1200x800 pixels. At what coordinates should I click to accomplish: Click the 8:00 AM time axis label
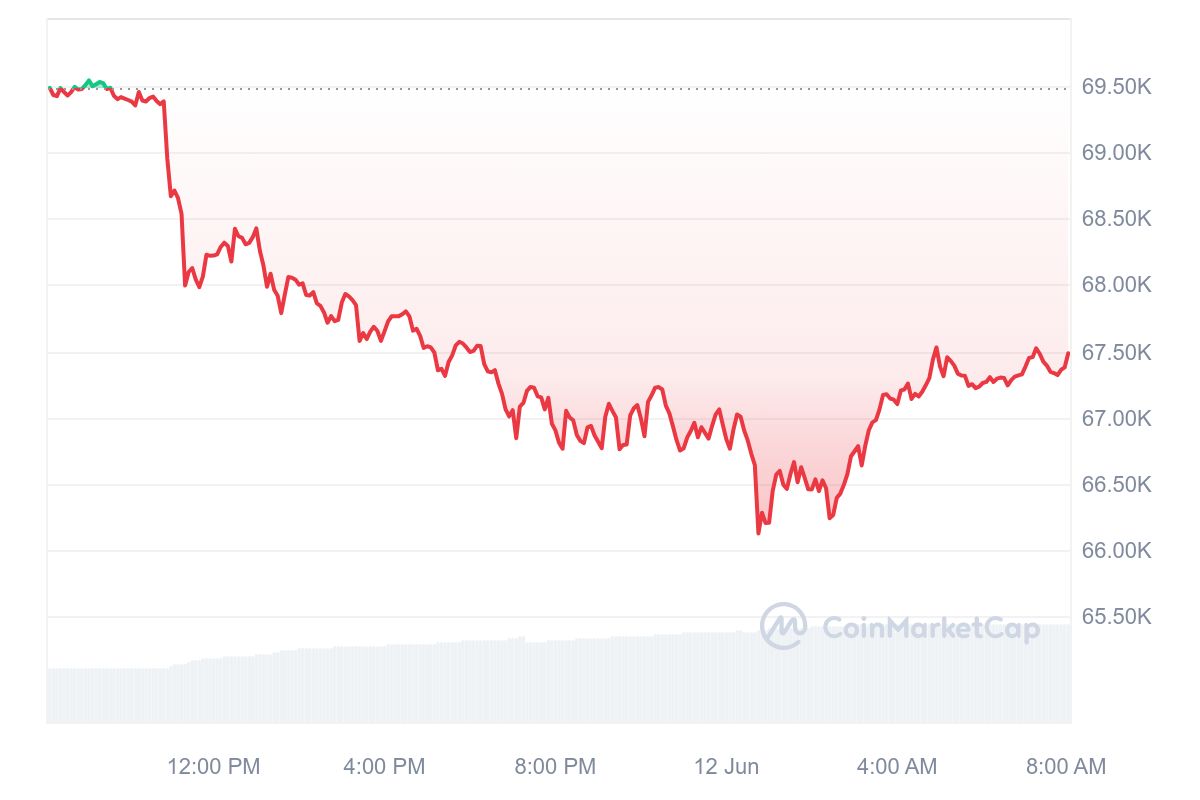[1066, 767]
